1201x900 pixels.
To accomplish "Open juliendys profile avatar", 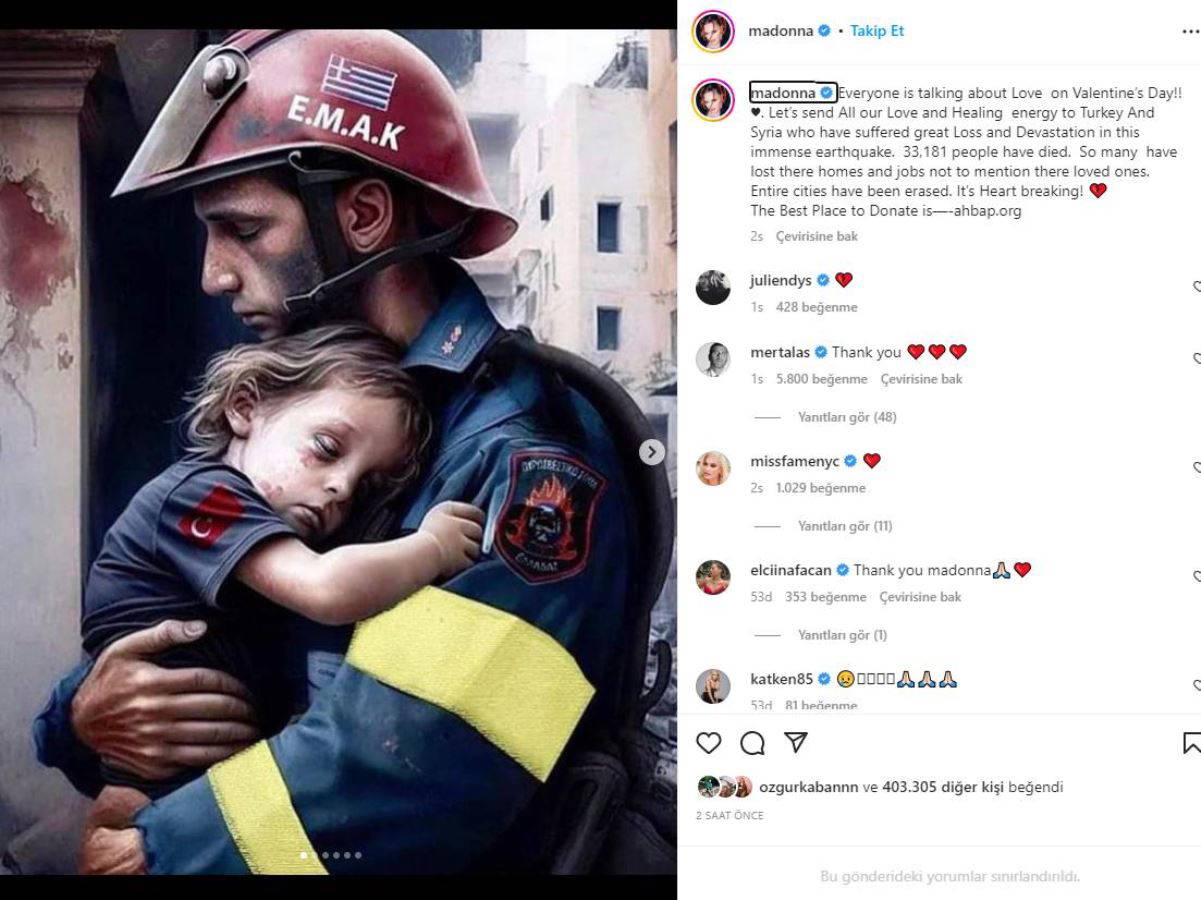I will [x=713, y=287].
